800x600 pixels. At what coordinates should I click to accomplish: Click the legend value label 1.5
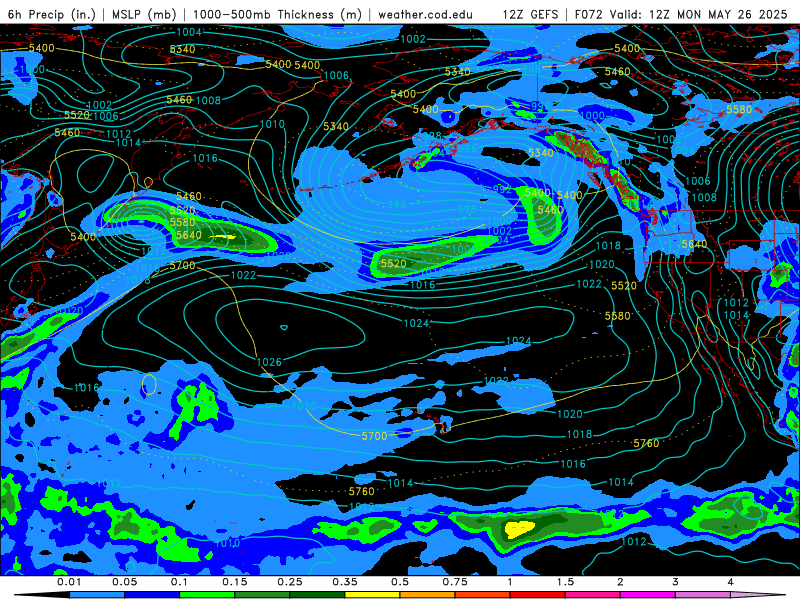[x=565, y=582]
